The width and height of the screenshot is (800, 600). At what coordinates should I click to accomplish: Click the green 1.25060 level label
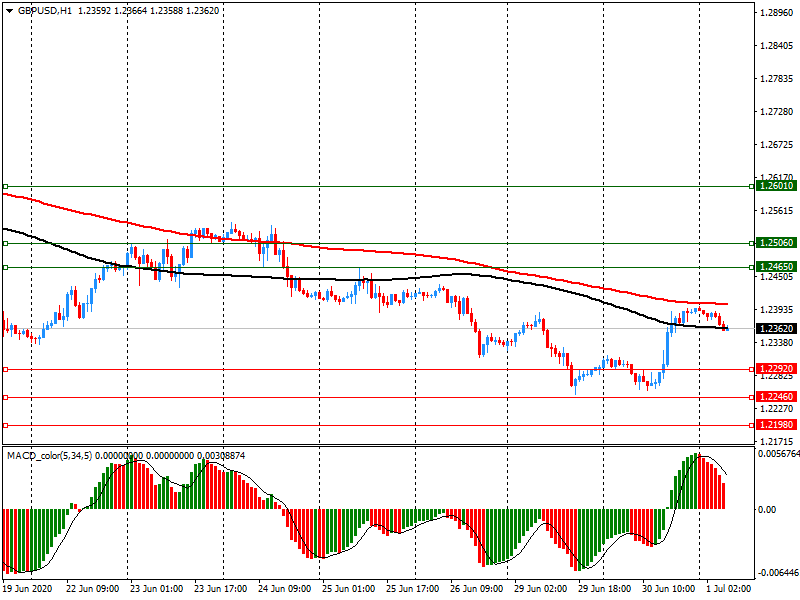pyautogui.click(x=777, y=243)
